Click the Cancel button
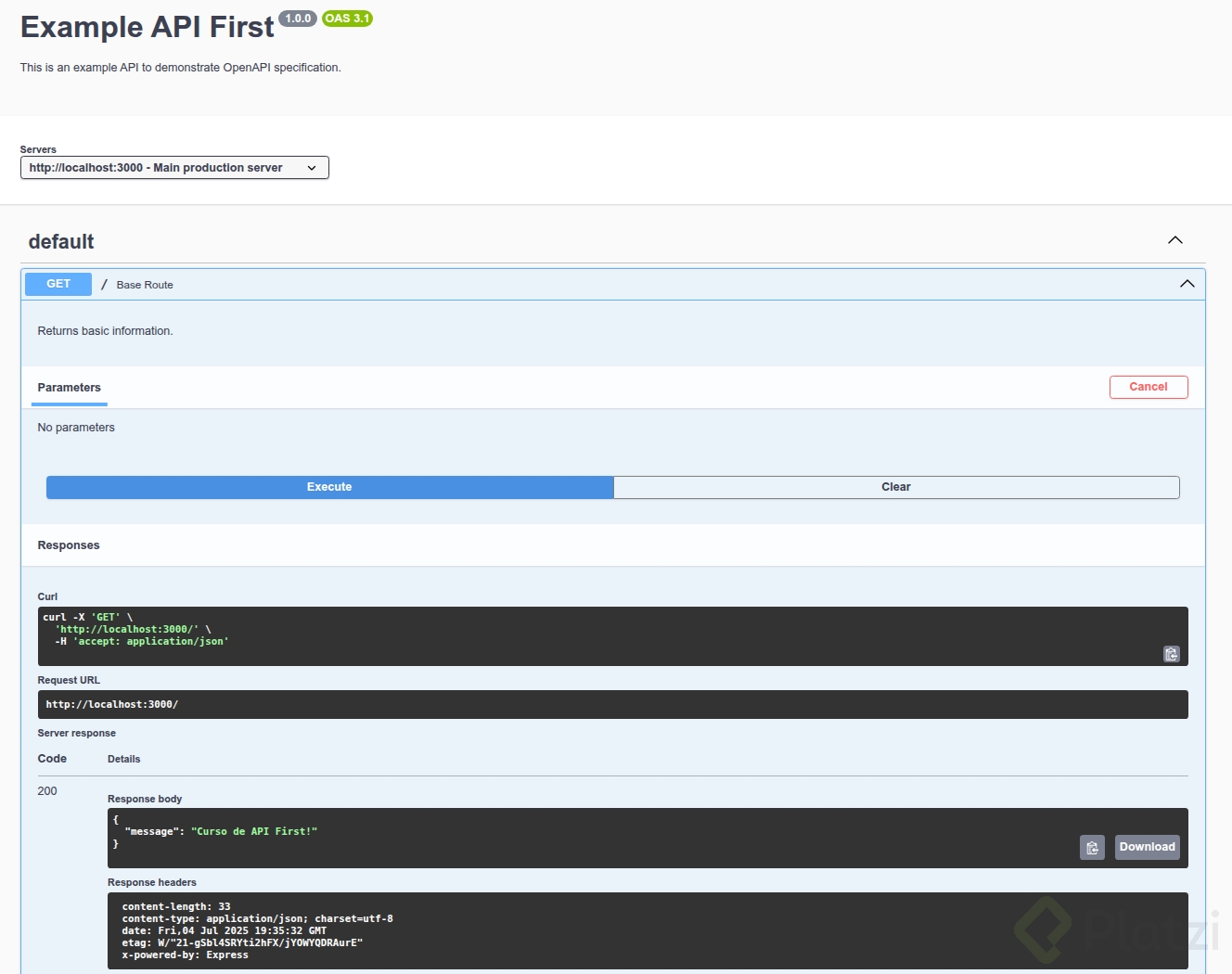This screenshot has height=974, width=1232. click(1149, 387)
